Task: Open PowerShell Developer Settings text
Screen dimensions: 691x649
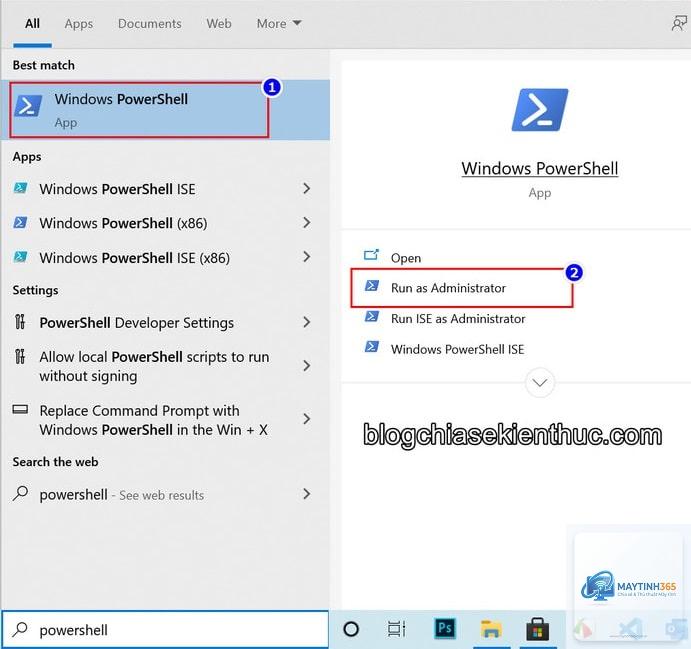Action: 137,323
